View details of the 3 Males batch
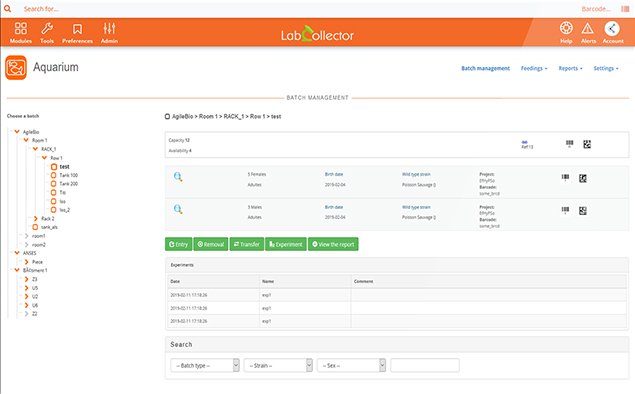 coord(178,209)
